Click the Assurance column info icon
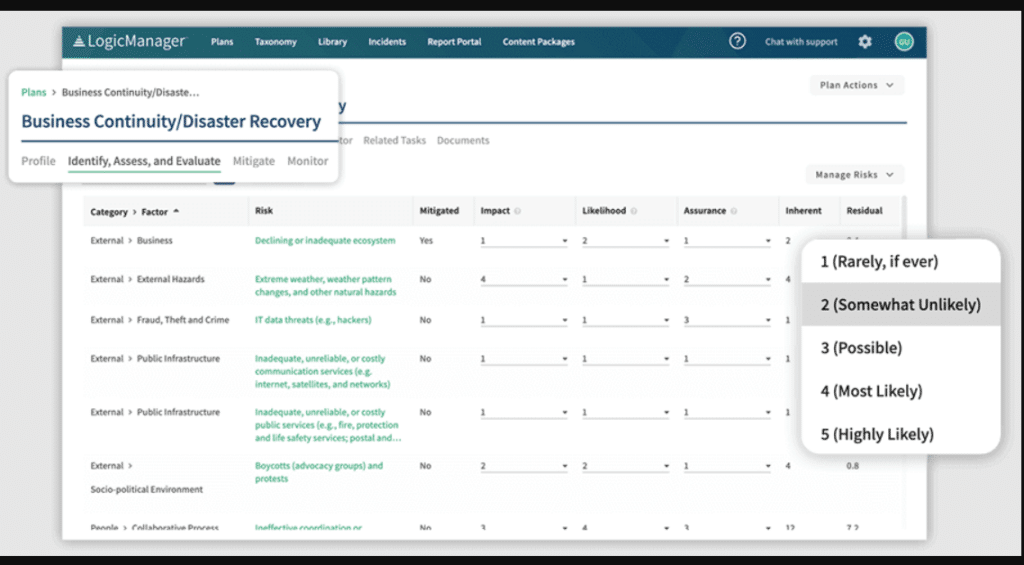The width and height of the screenshot is (1024, 565). click(734, 211)
